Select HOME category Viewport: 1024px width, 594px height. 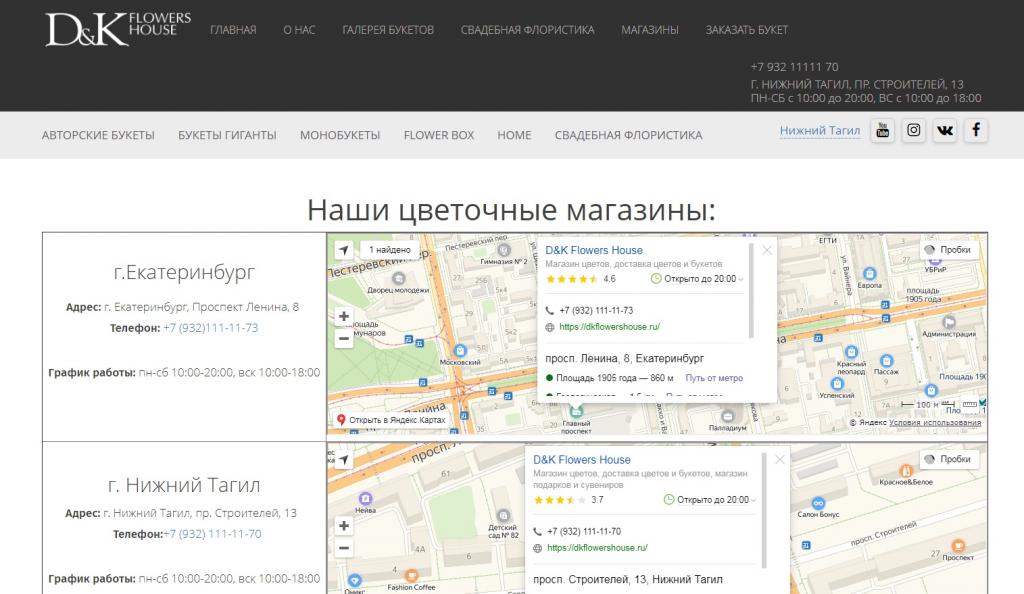click(x=514, y=135)
